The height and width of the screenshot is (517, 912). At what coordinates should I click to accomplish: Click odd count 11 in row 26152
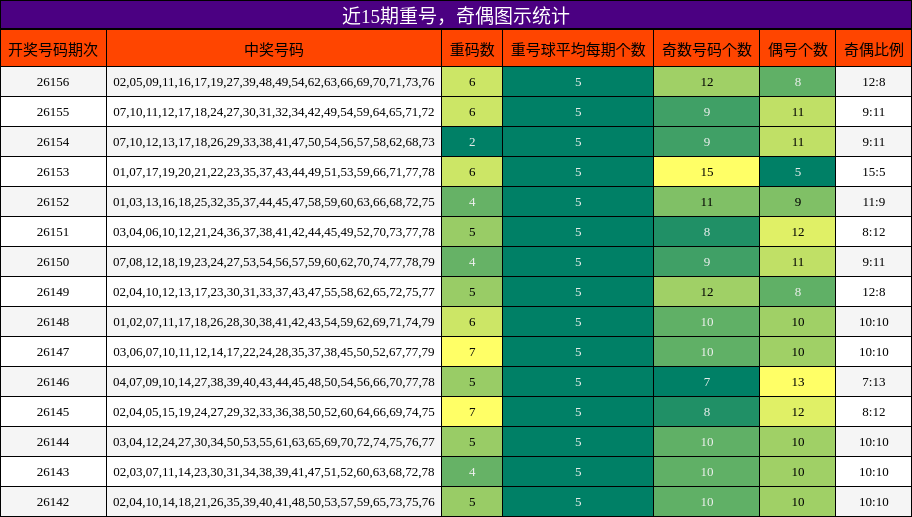coord(707,202)
